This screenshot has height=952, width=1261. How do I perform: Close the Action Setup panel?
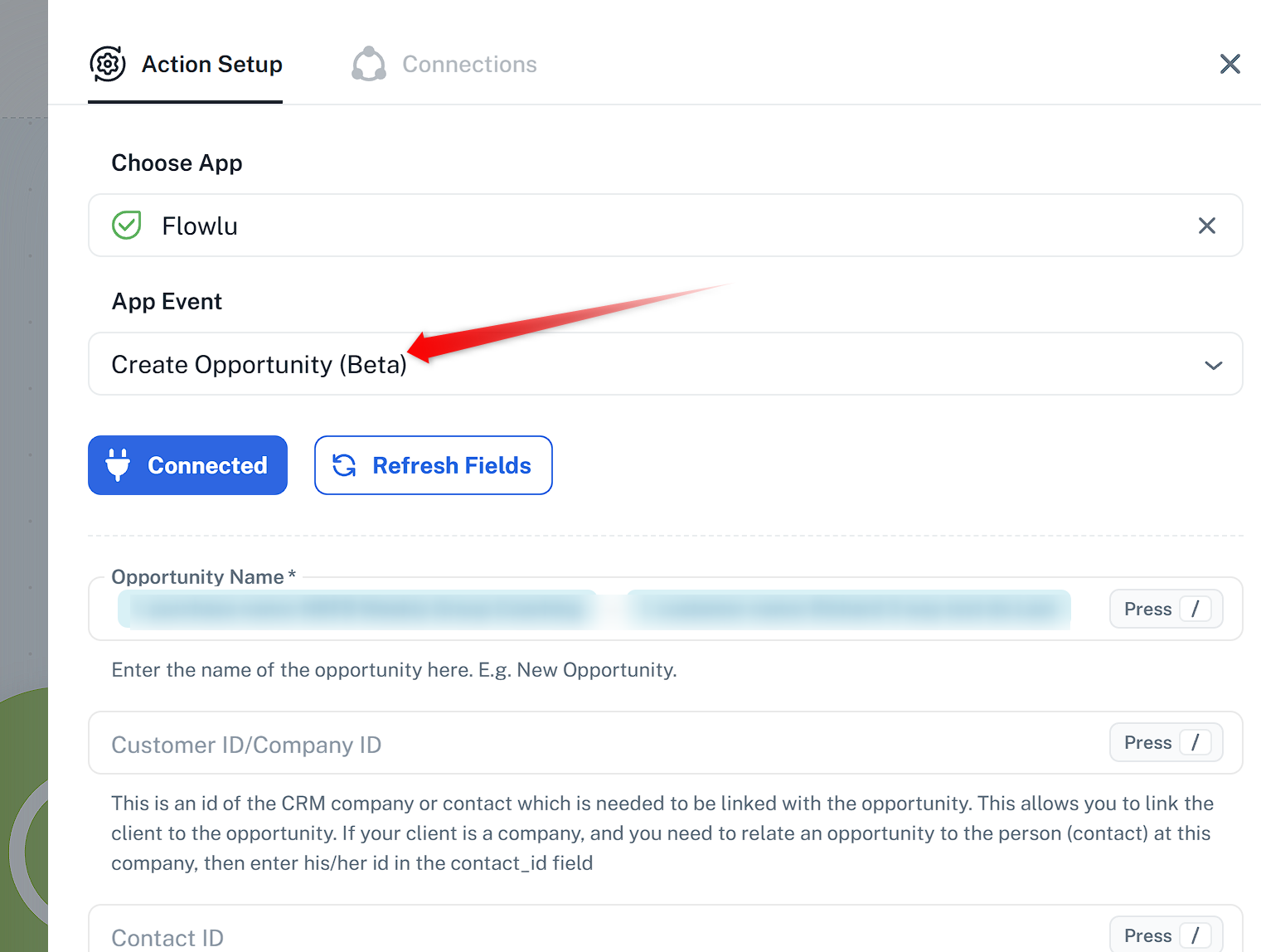click(x=1230, y=64)
